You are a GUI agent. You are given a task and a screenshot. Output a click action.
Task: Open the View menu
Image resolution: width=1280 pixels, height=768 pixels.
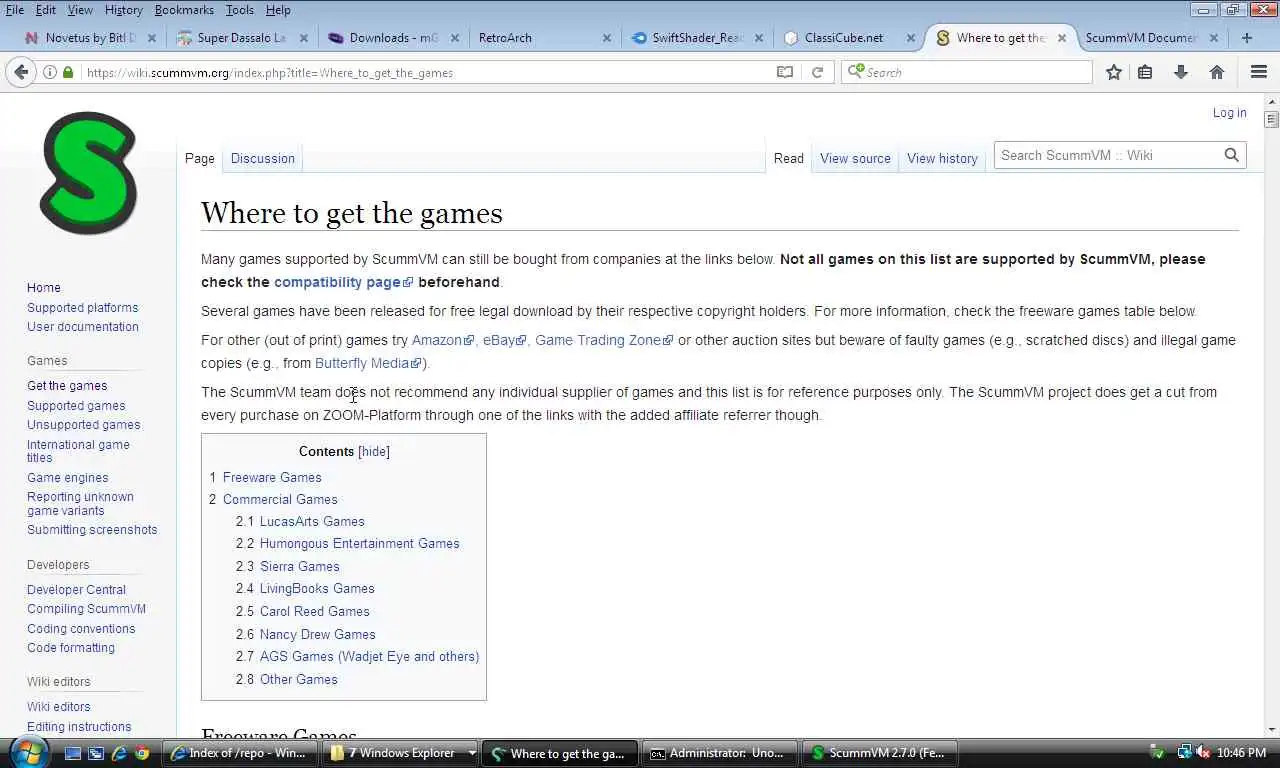80,10
